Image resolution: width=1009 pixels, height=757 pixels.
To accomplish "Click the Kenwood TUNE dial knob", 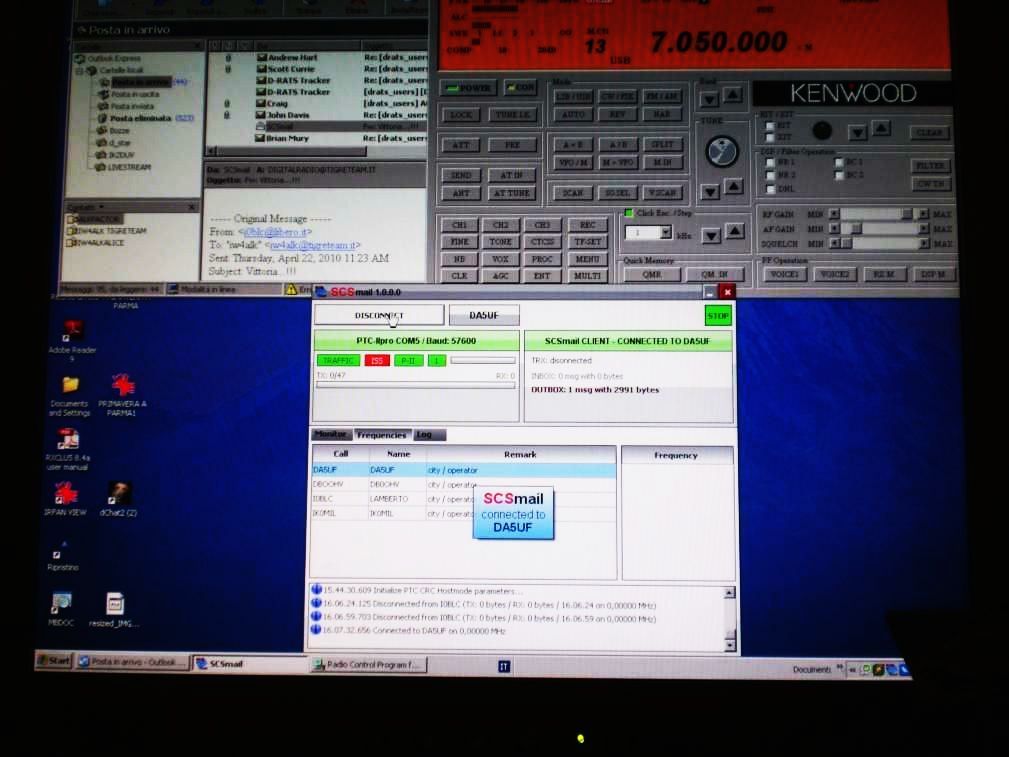I will (x=721, y=152).
